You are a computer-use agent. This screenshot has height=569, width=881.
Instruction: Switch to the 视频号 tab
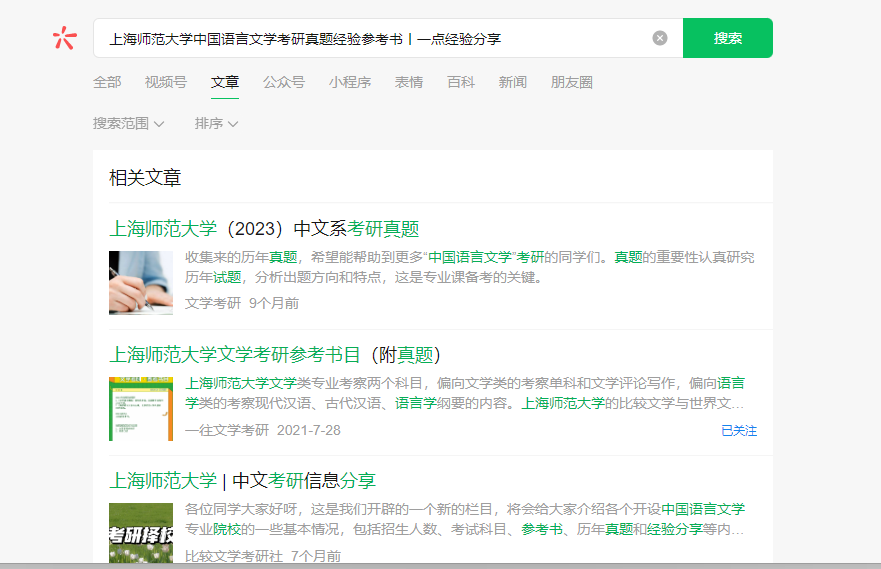tap(166, 83)
